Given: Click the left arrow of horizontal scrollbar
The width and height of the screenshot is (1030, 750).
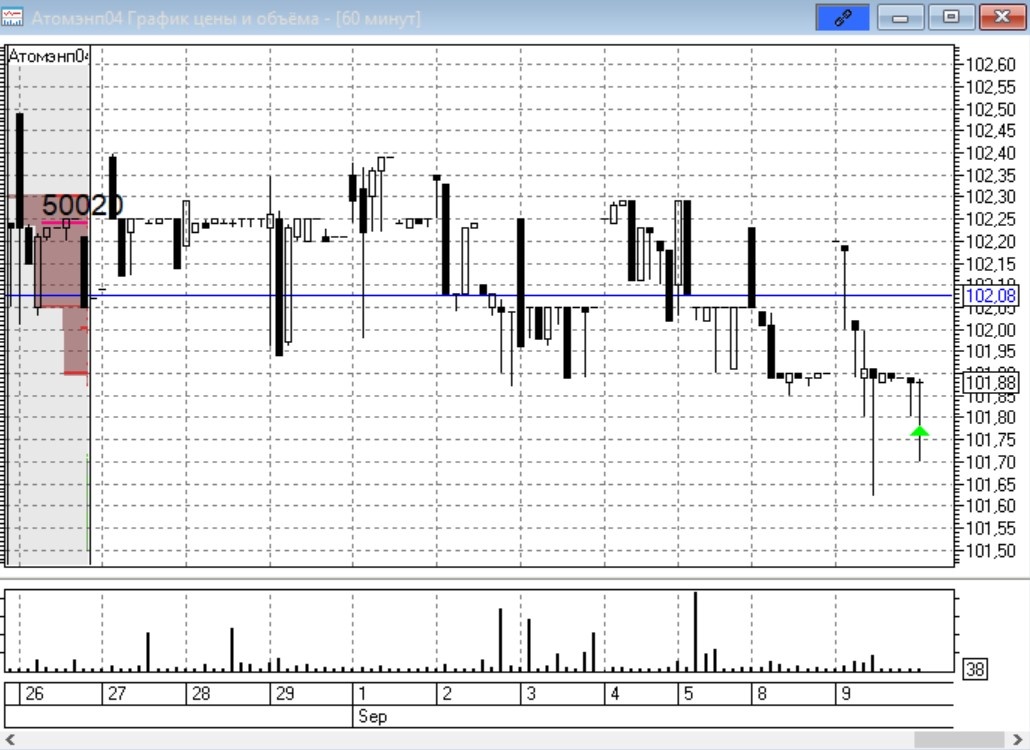Looking at the screenshot, I should pyautogui.click(x=10, y=740).
